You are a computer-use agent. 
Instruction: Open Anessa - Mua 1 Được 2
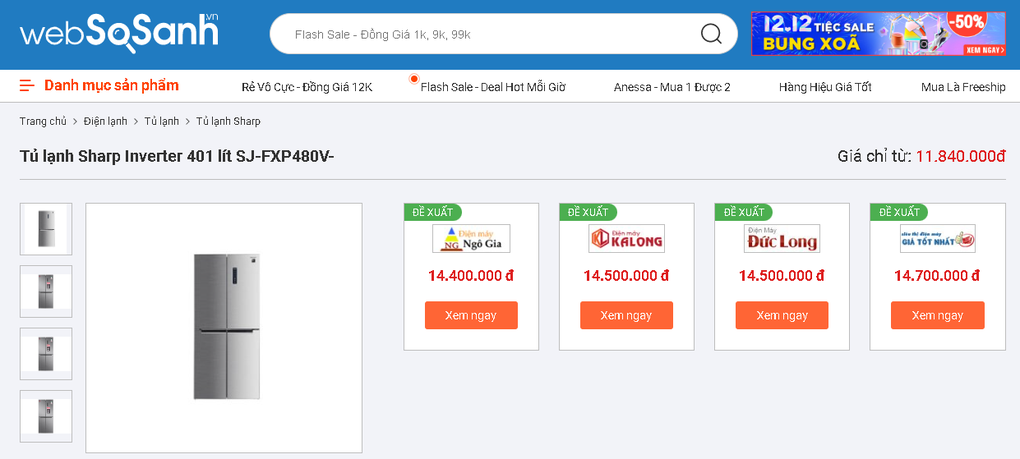click(x=672, y=87)
